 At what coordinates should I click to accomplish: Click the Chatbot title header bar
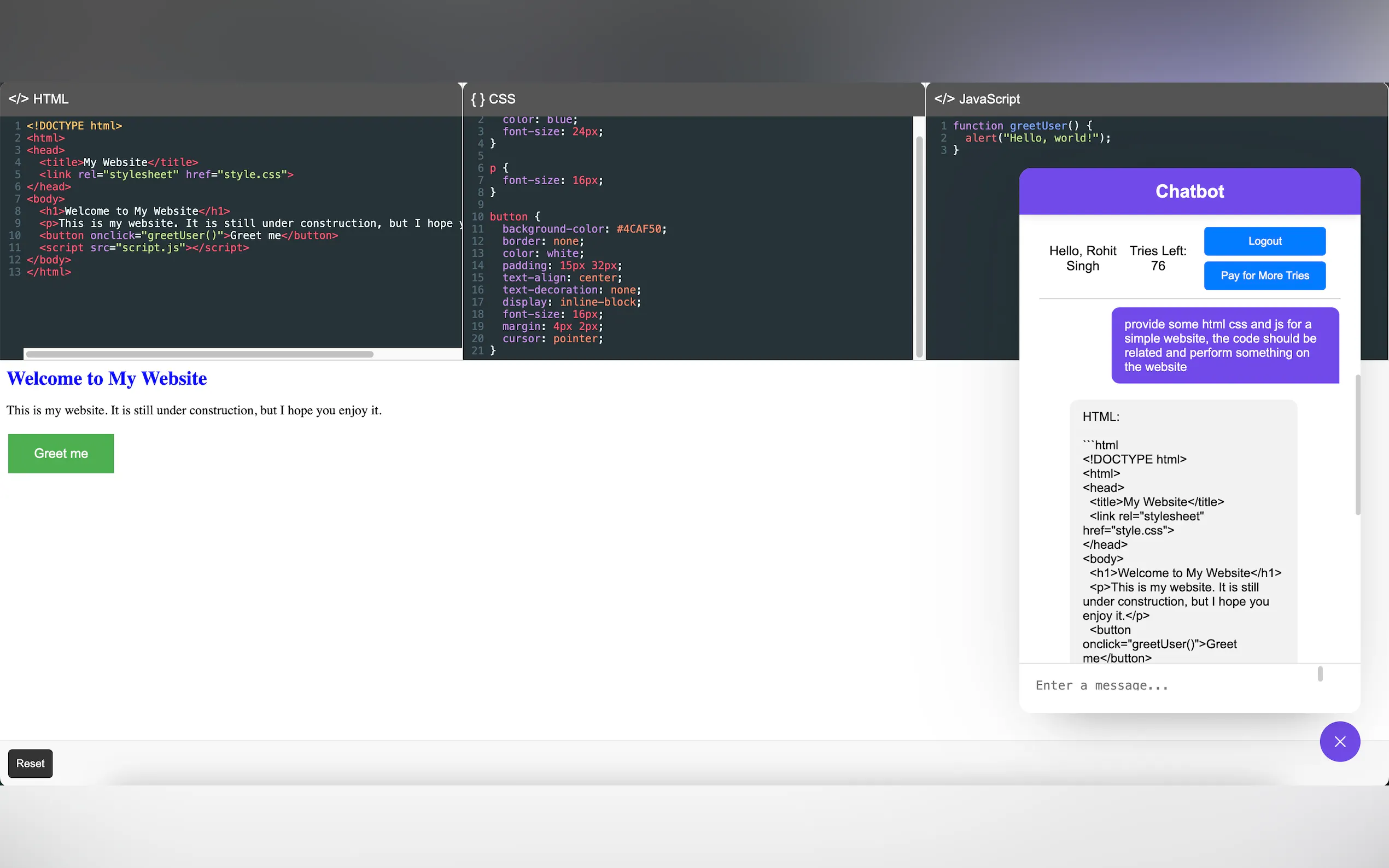[1189, 191]
